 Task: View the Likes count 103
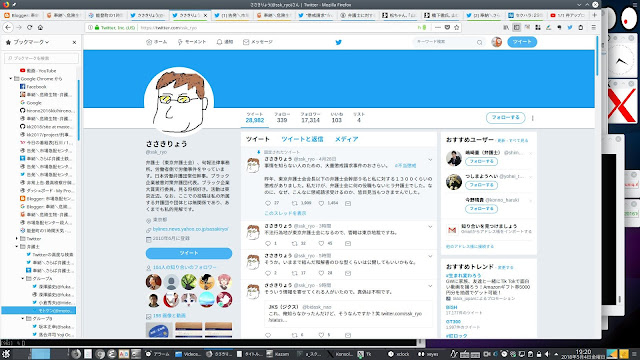(x=337, y=118)
